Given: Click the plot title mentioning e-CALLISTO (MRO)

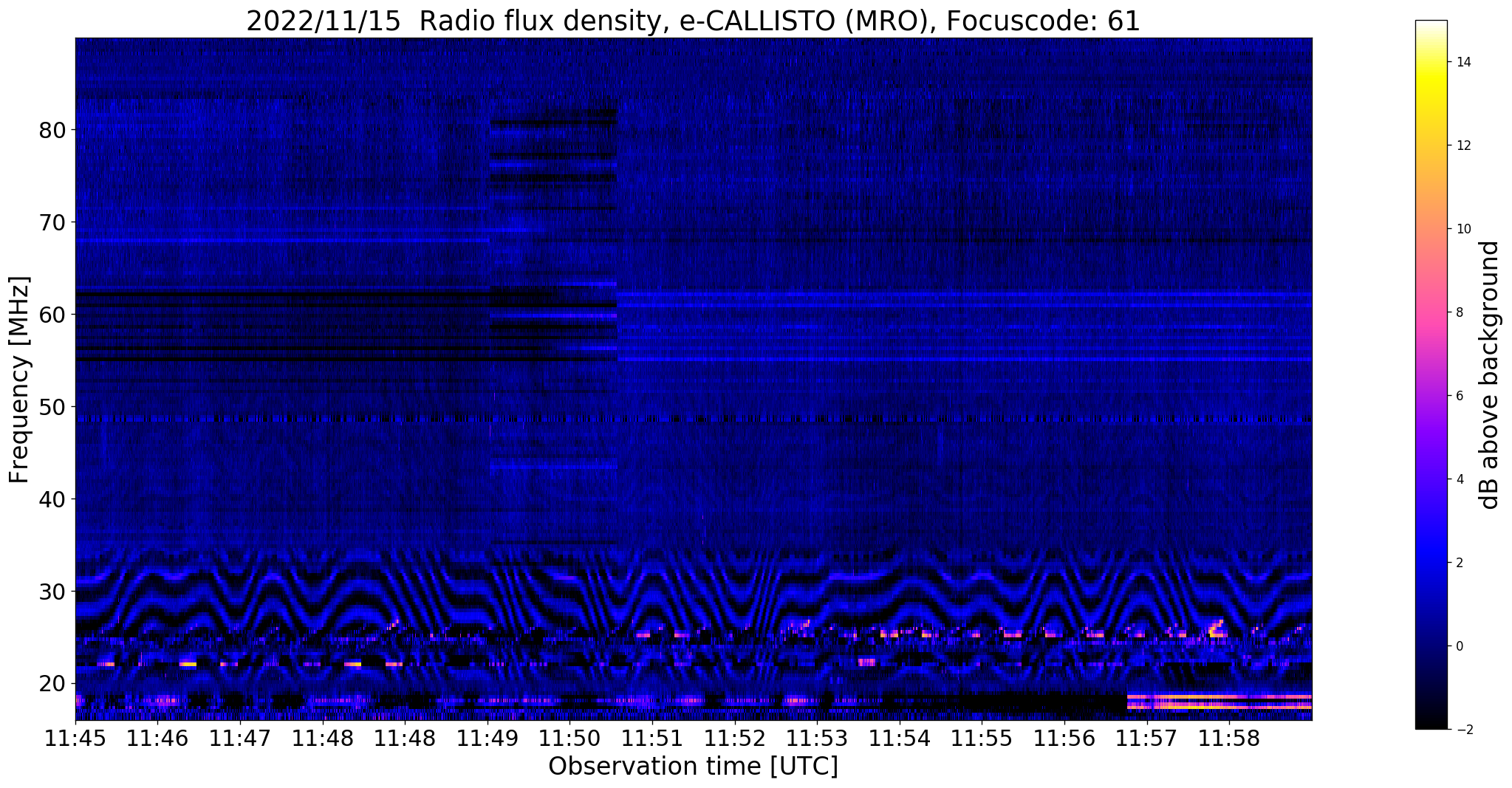Looking at the screenshot, I should coord(693,21).
